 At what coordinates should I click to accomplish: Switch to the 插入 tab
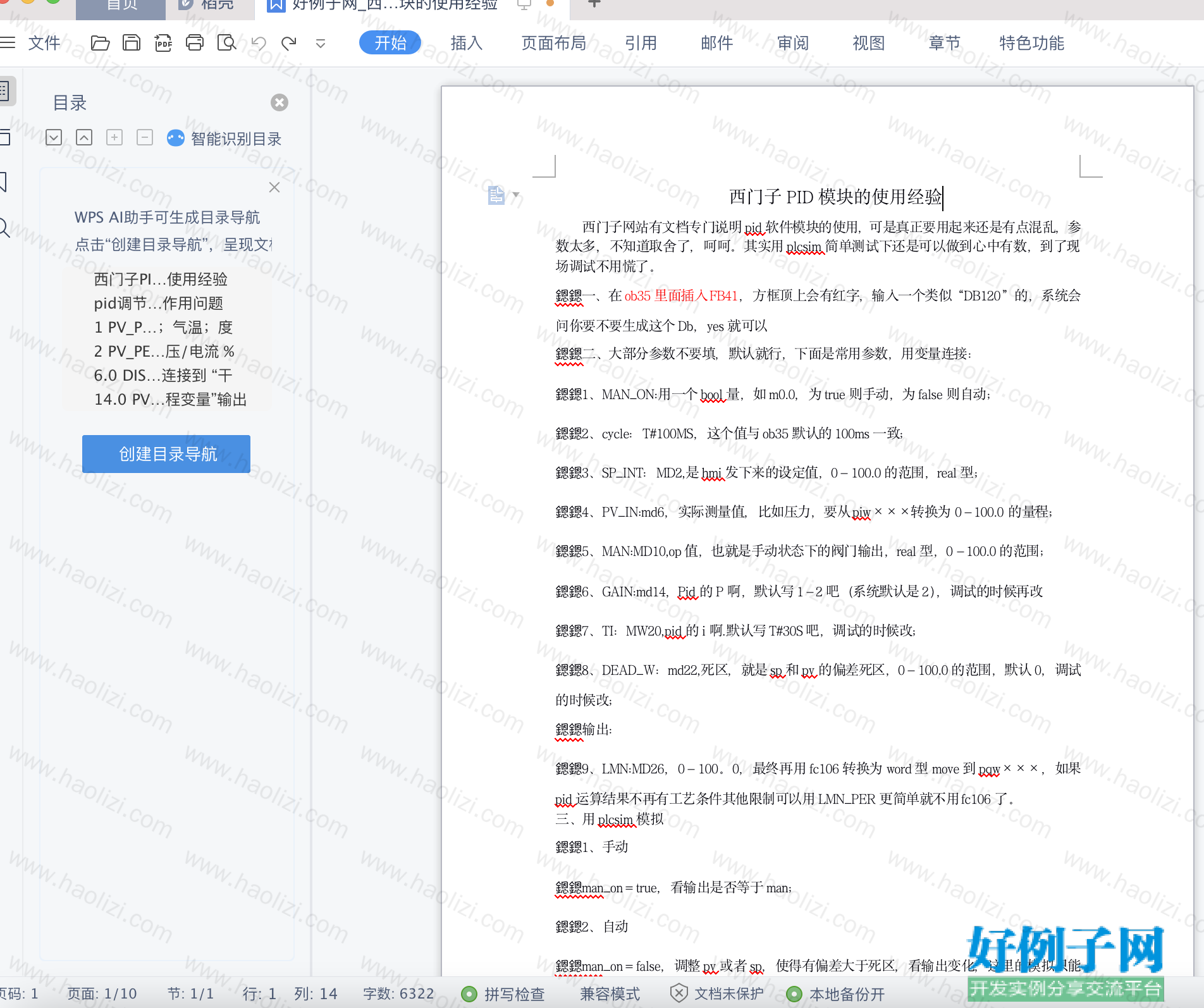pos(467,43)
